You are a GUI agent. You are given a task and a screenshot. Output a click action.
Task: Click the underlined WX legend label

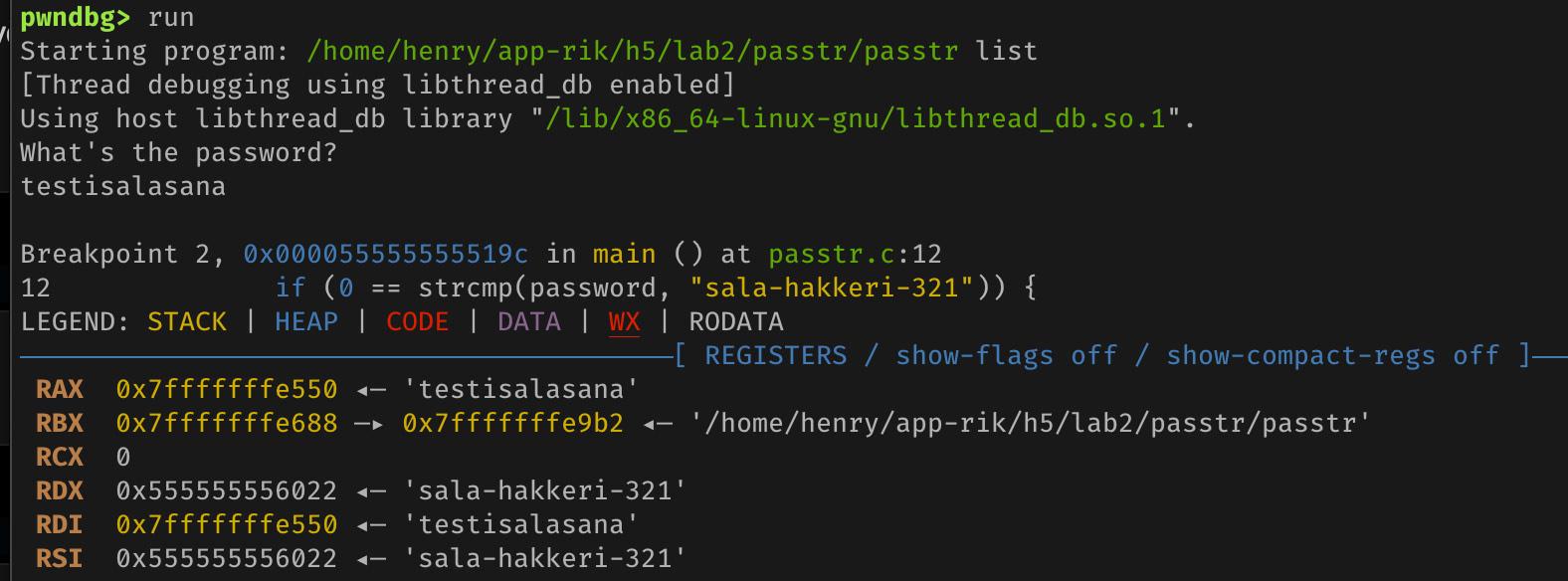click(x=624, y=322)
